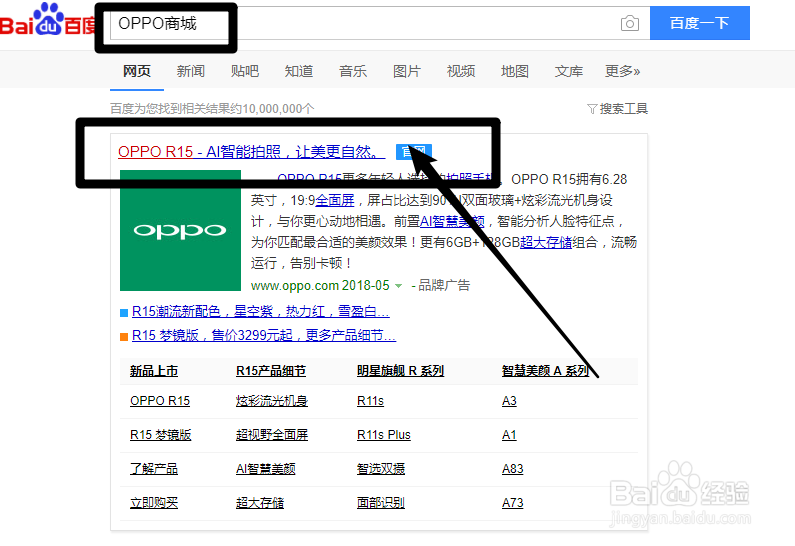This screenshot has width=795, height=546.
Task: Switch to the 图片 tab
Action: coord(407,71)
